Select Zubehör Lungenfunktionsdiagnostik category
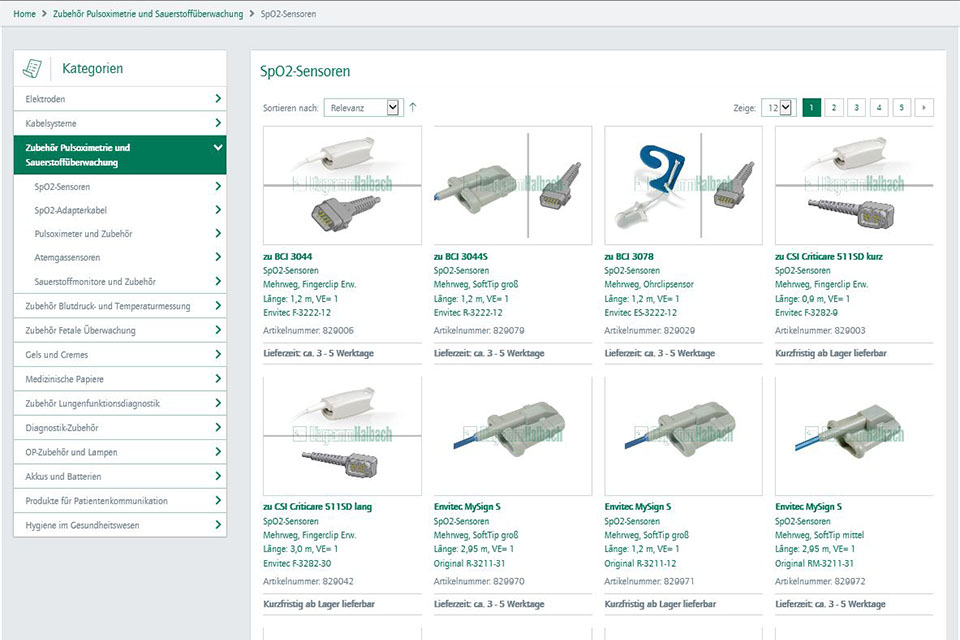 [x=120, y=404]
